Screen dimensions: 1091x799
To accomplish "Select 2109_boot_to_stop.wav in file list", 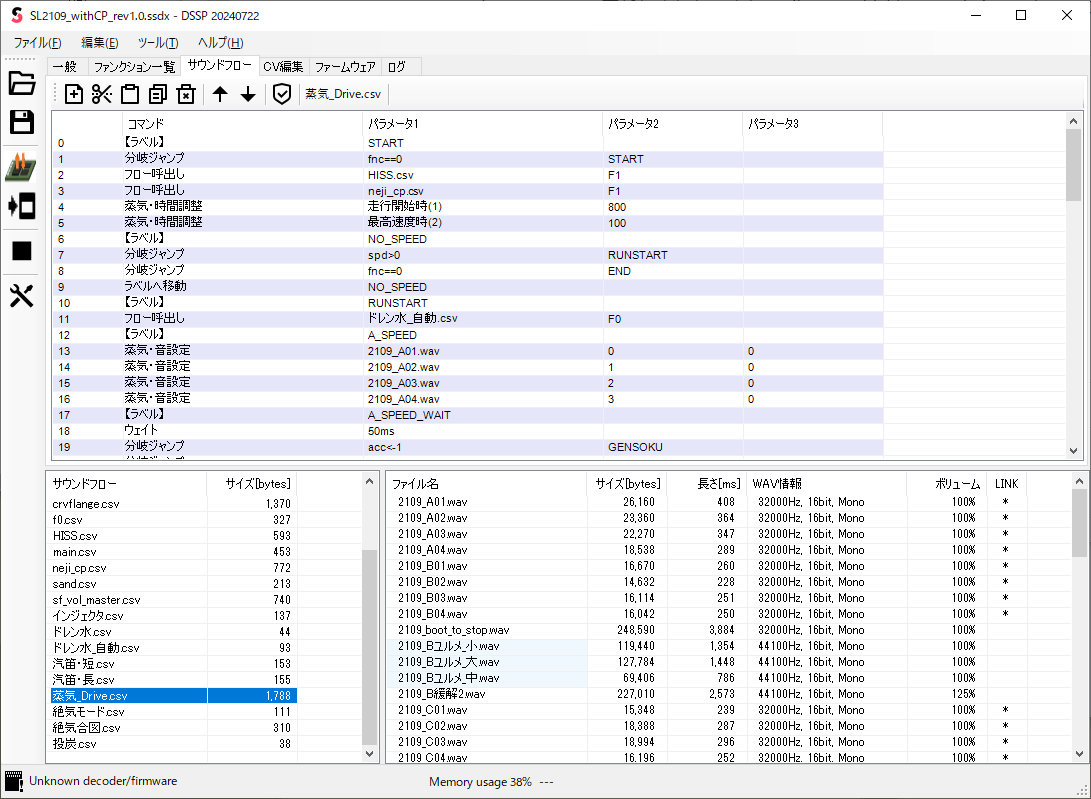I will (x=453, y=630).
